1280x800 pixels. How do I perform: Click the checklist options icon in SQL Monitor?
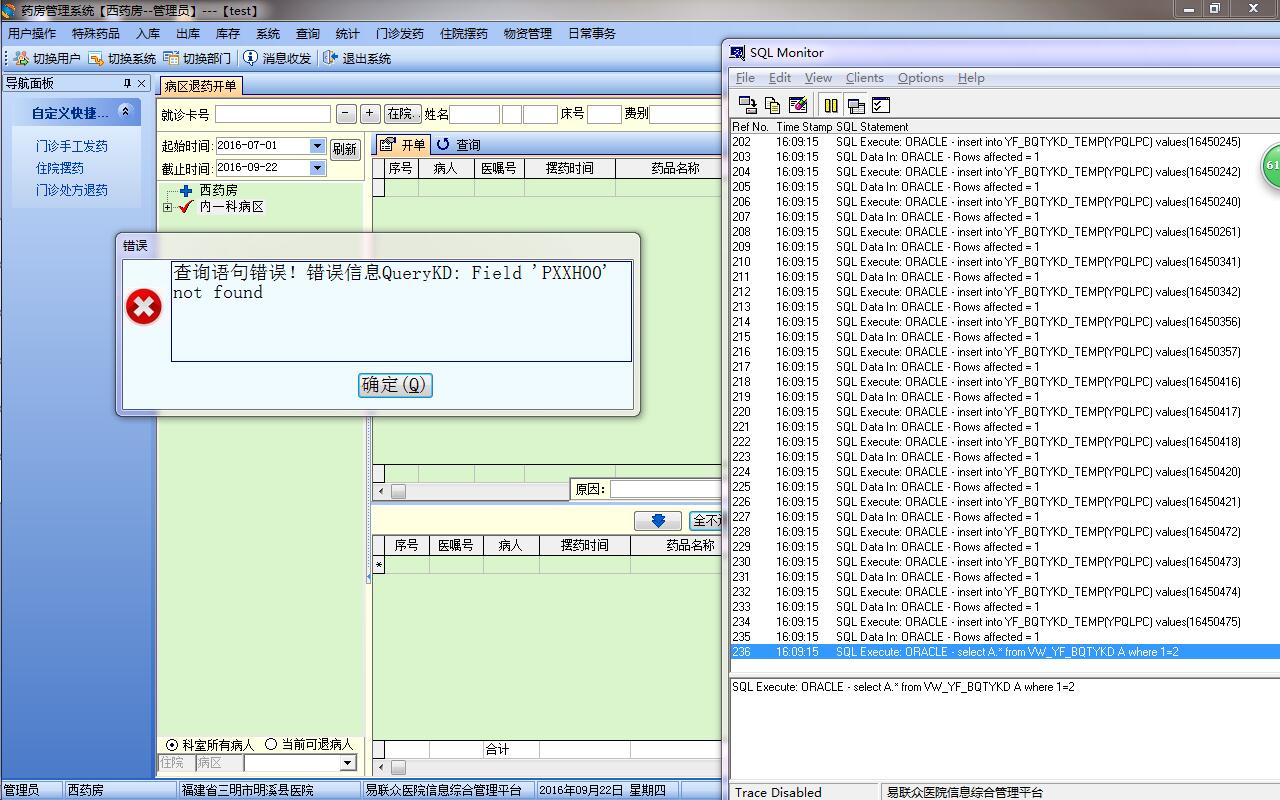tap(881, 104)
